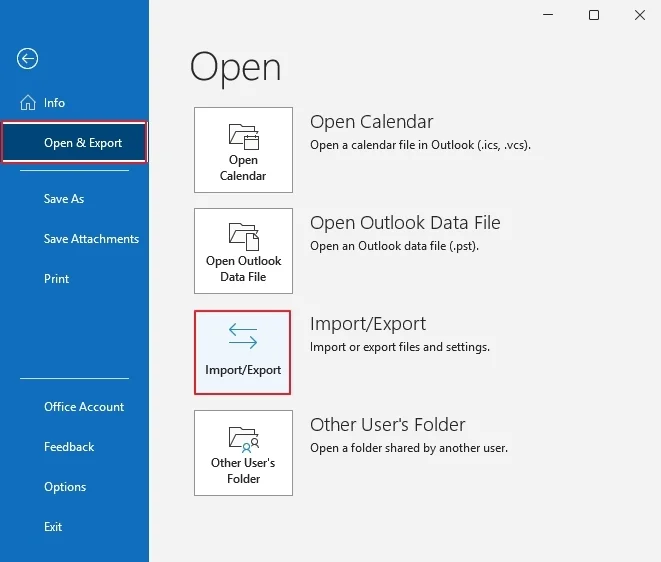This screenshot has width=661, height=562.
Task: Click 'Open an Outlook data file (.pst).' text
Action: (x=394, y=246)
